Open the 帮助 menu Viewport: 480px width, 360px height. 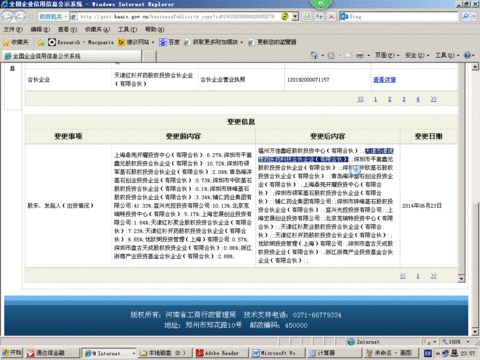[155, 29]
